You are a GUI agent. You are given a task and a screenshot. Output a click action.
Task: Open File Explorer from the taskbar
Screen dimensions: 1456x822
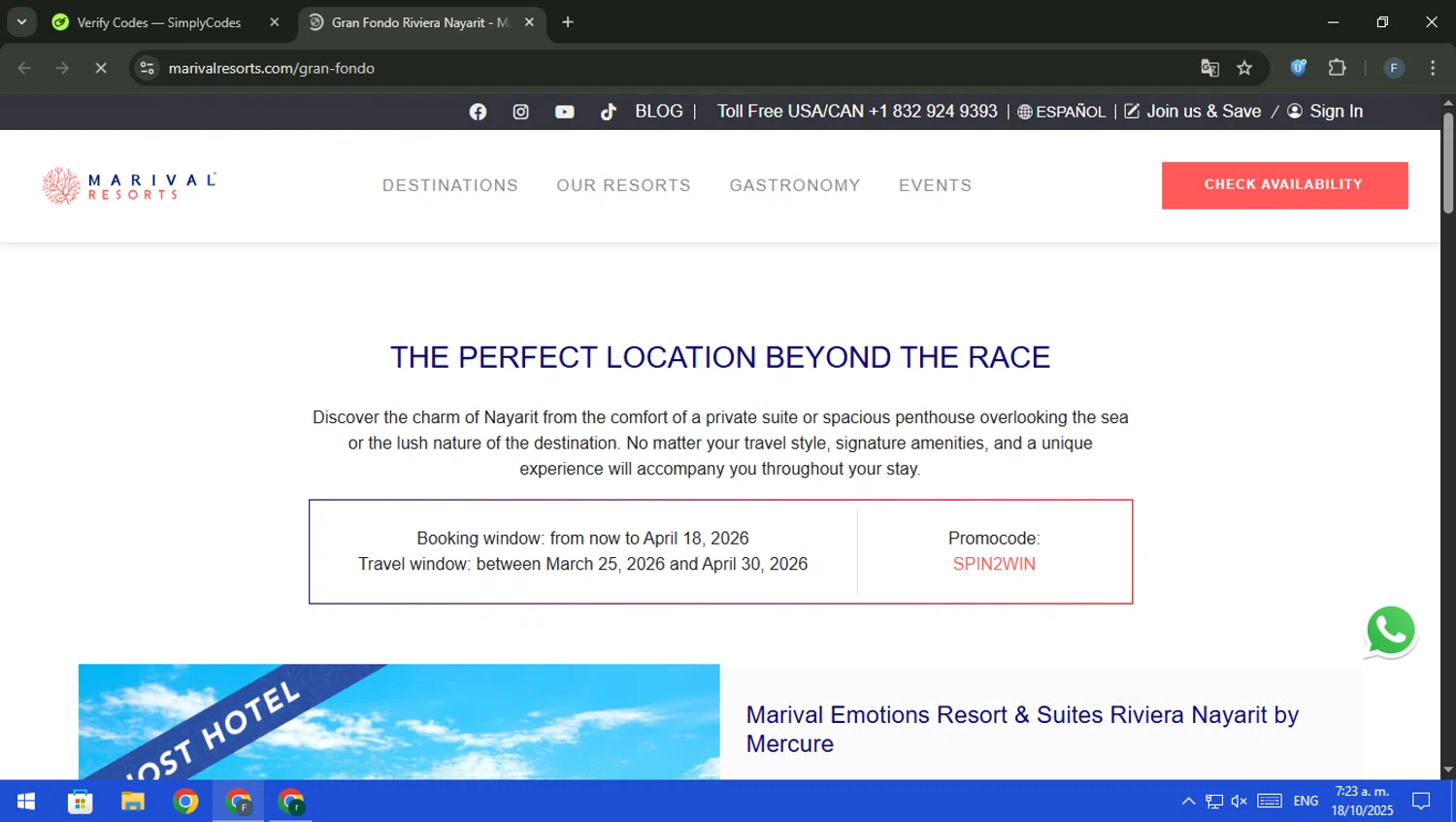point(133,802)
